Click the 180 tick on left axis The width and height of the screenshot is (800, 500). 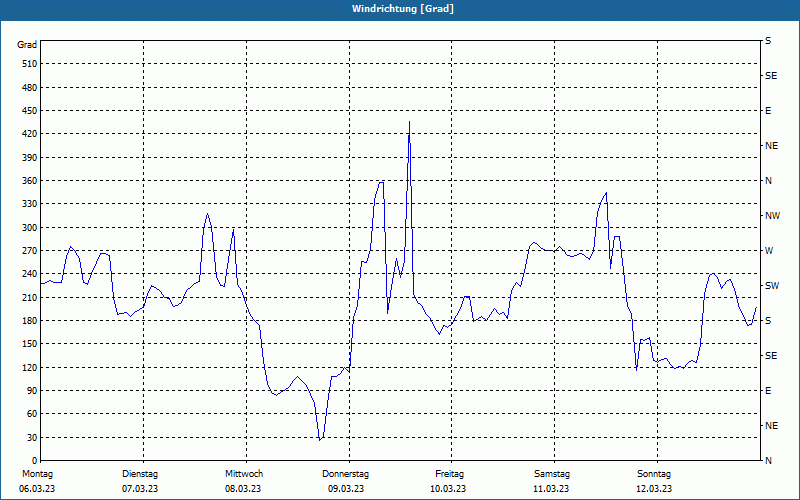30,321
